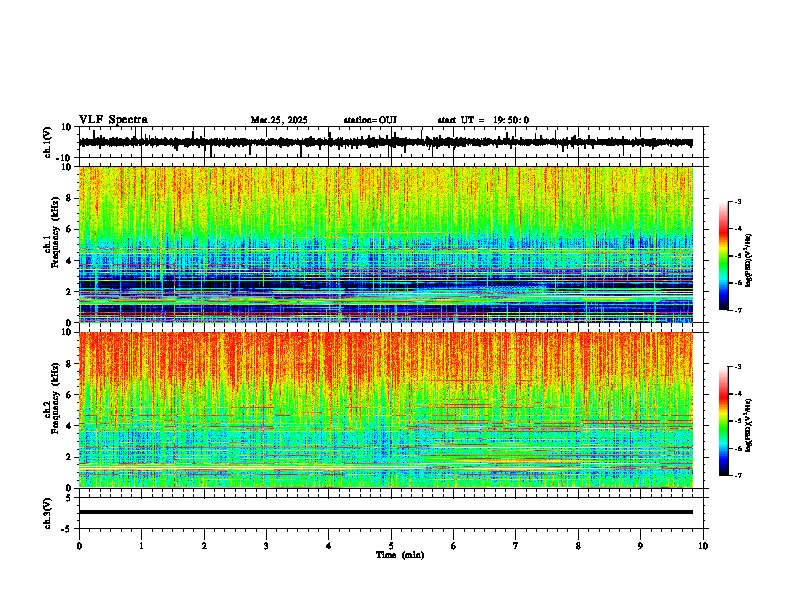This screenshot has width=792, height=612.
Task: Click the "station=OUI" header text
Action: 370,120
